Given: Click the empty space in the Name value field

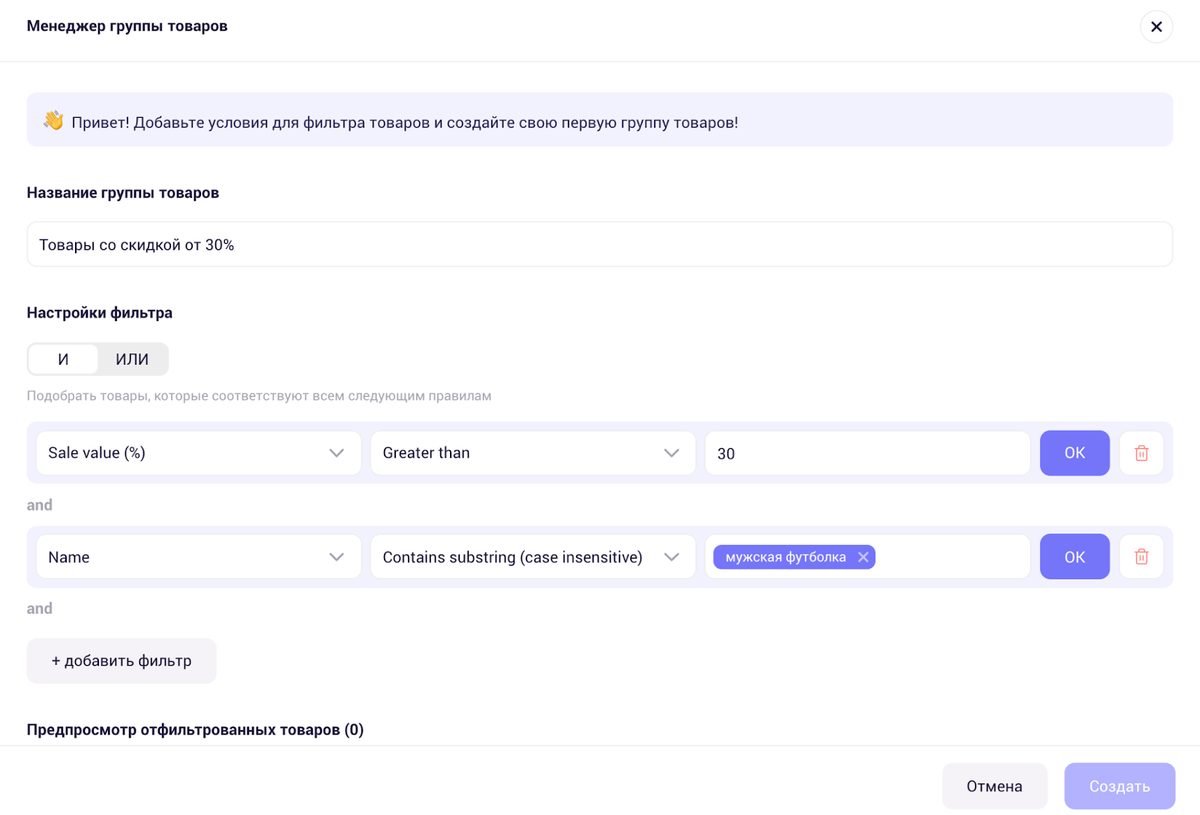Looking at the screenshot, I should point(950,557).
